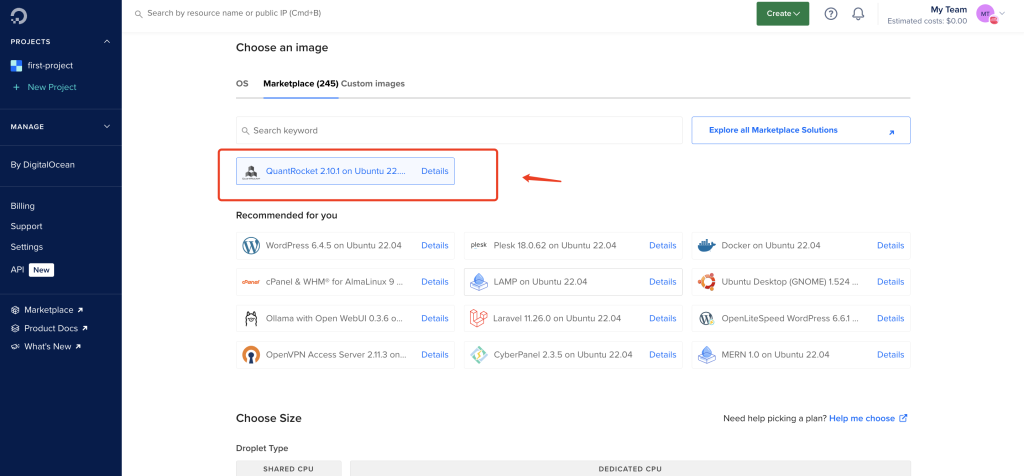1024x476 pixels.
Task: Choose the Laravel logo image tile
Action: [479, 319]
